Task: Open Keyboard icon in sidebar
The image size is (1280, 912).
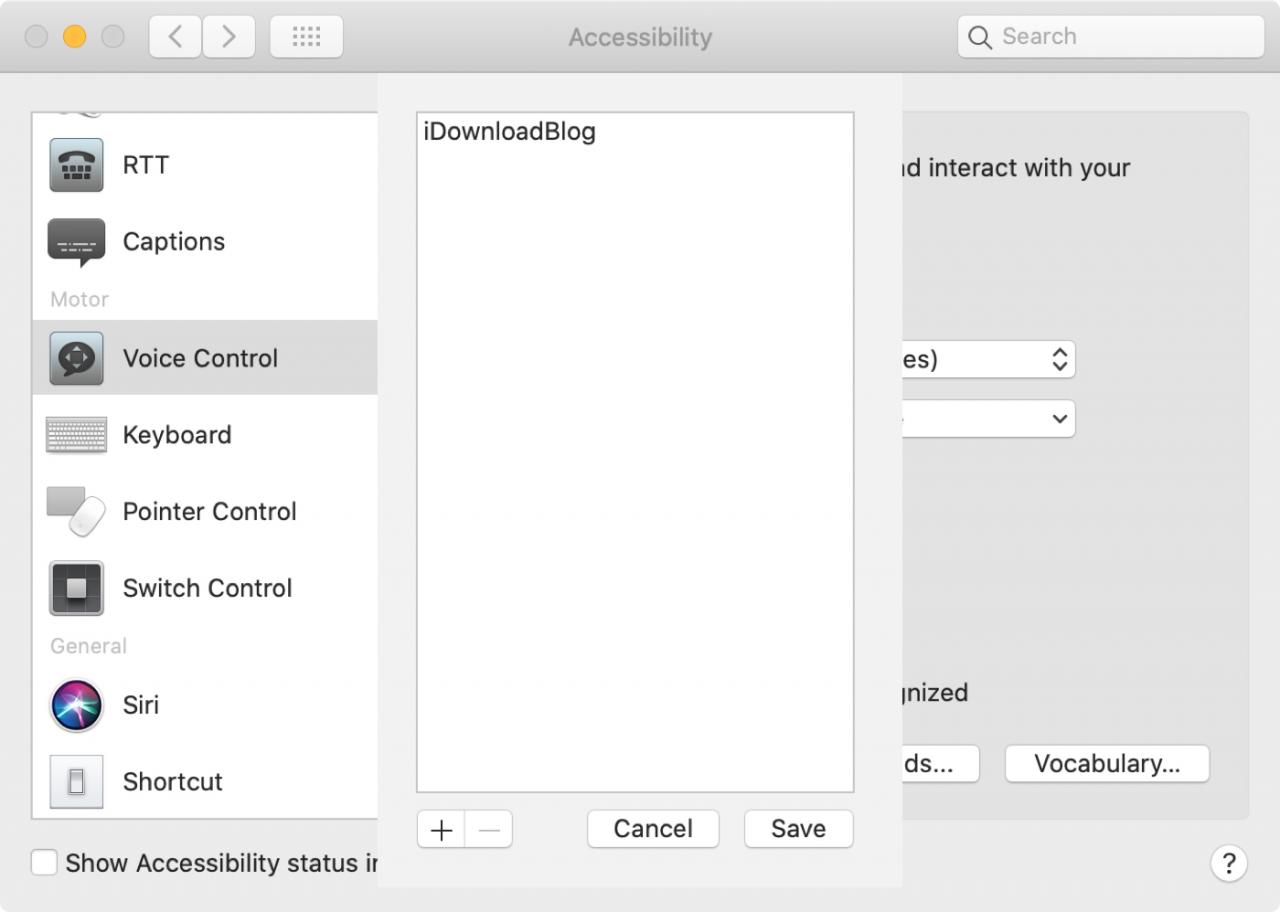Action: point(76,435)
